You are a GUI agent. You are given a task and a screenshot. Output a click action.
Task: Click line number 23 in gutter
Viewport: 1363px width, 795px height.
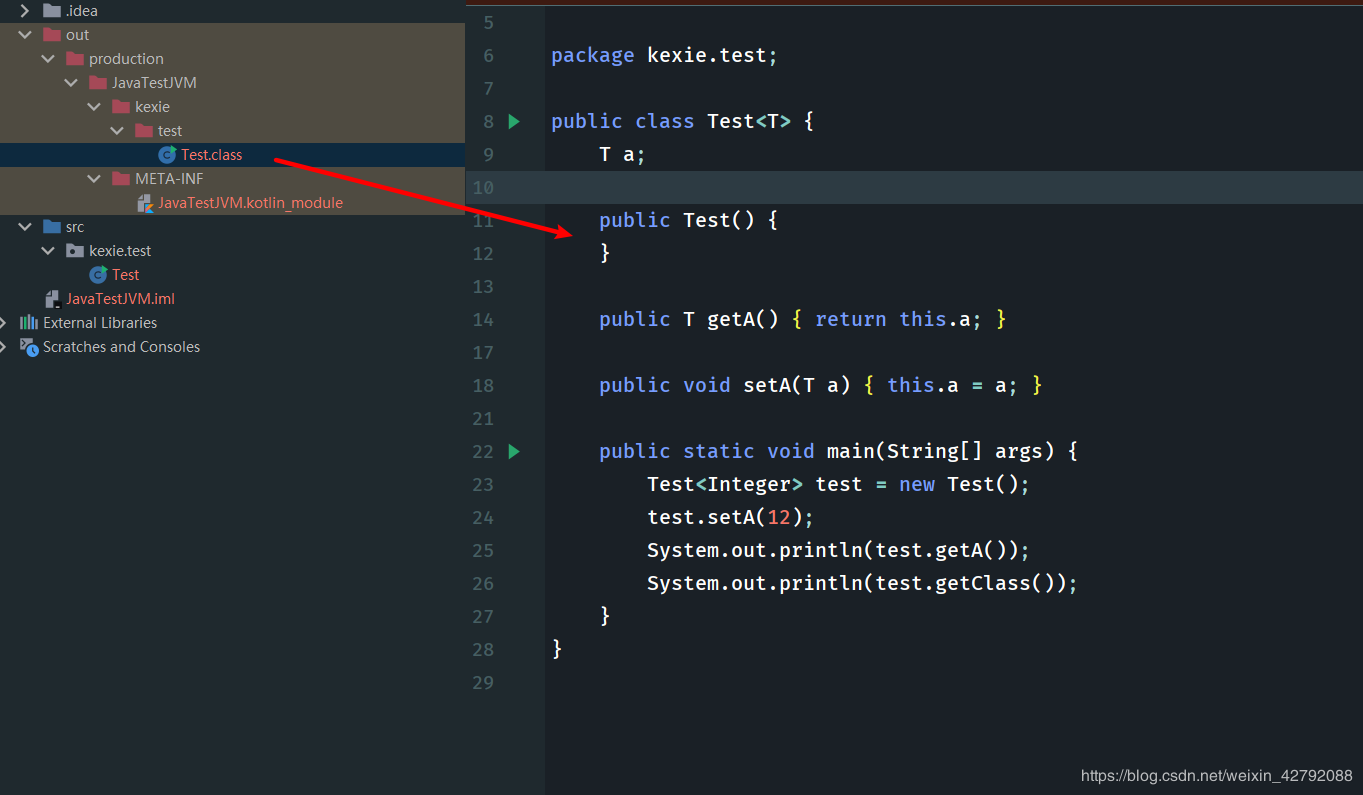click(483, 485)
